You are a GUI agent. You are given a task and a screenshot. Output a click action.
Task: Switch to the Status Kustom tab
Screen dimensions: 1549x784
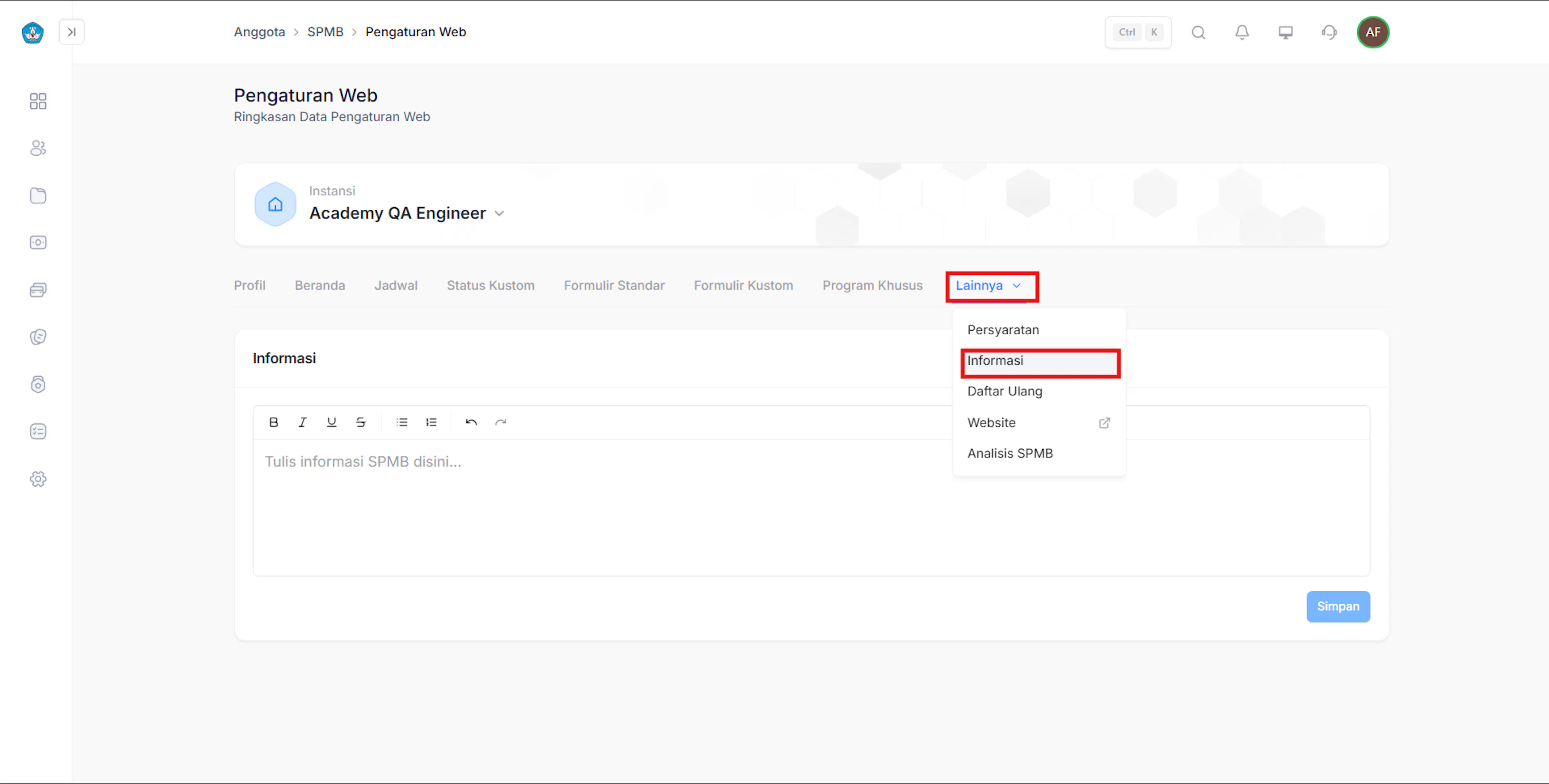(491, 286)
